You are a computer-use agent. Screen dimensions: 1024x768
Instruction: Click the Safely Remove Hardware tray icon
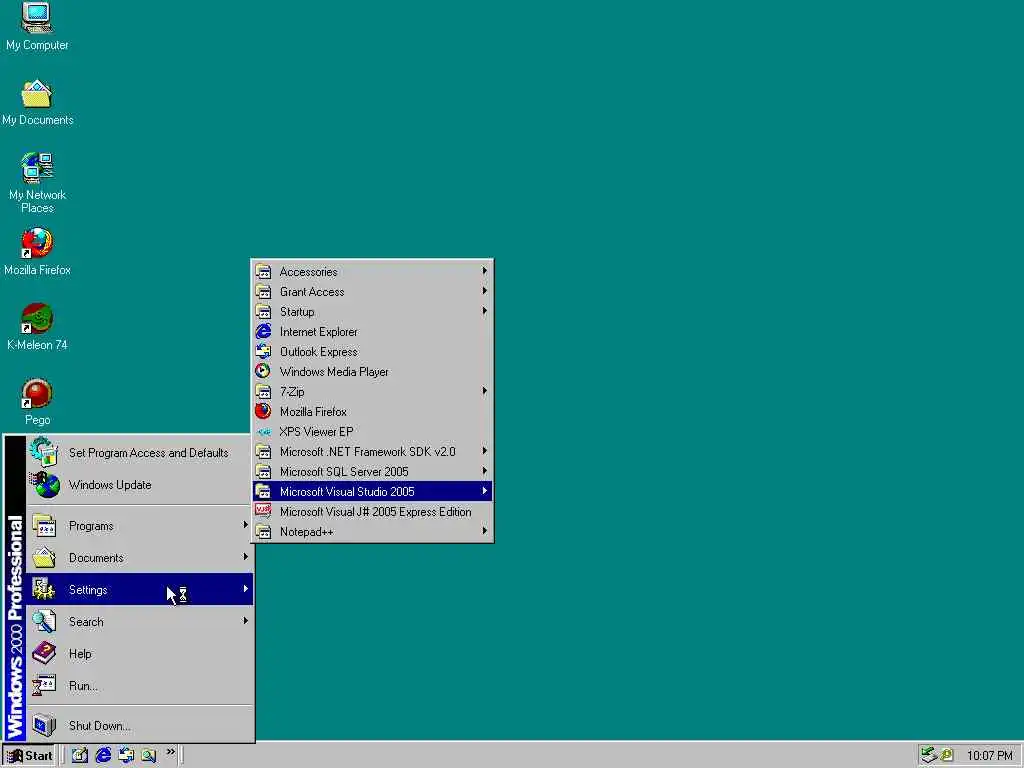pos(928,755)
